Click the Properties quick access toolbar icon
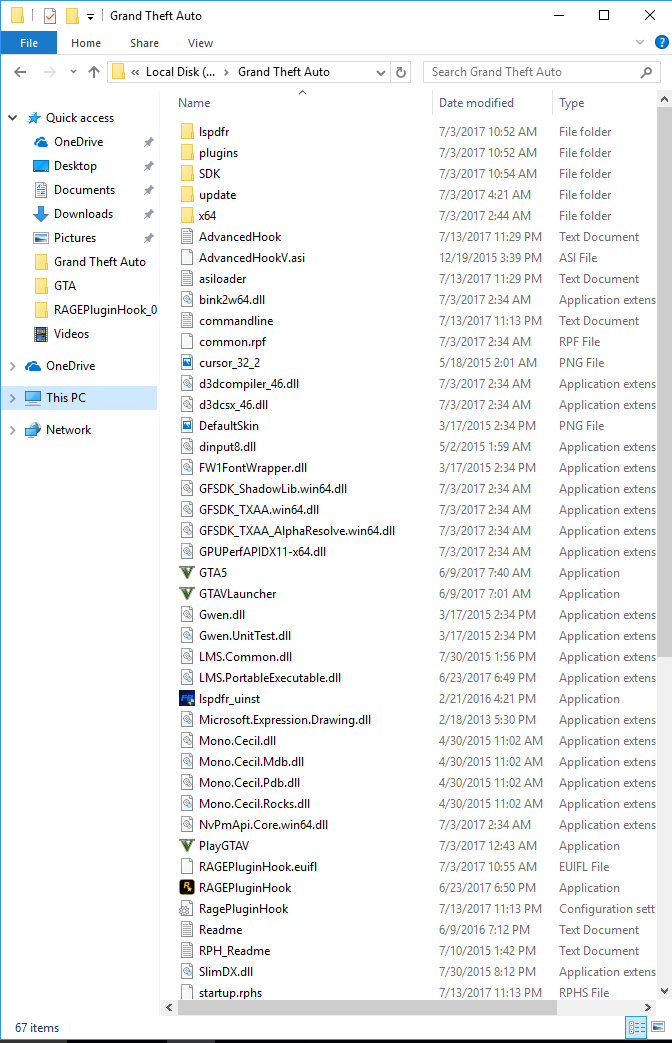This screenshot has width=672, height=1043. click(50, 15)
